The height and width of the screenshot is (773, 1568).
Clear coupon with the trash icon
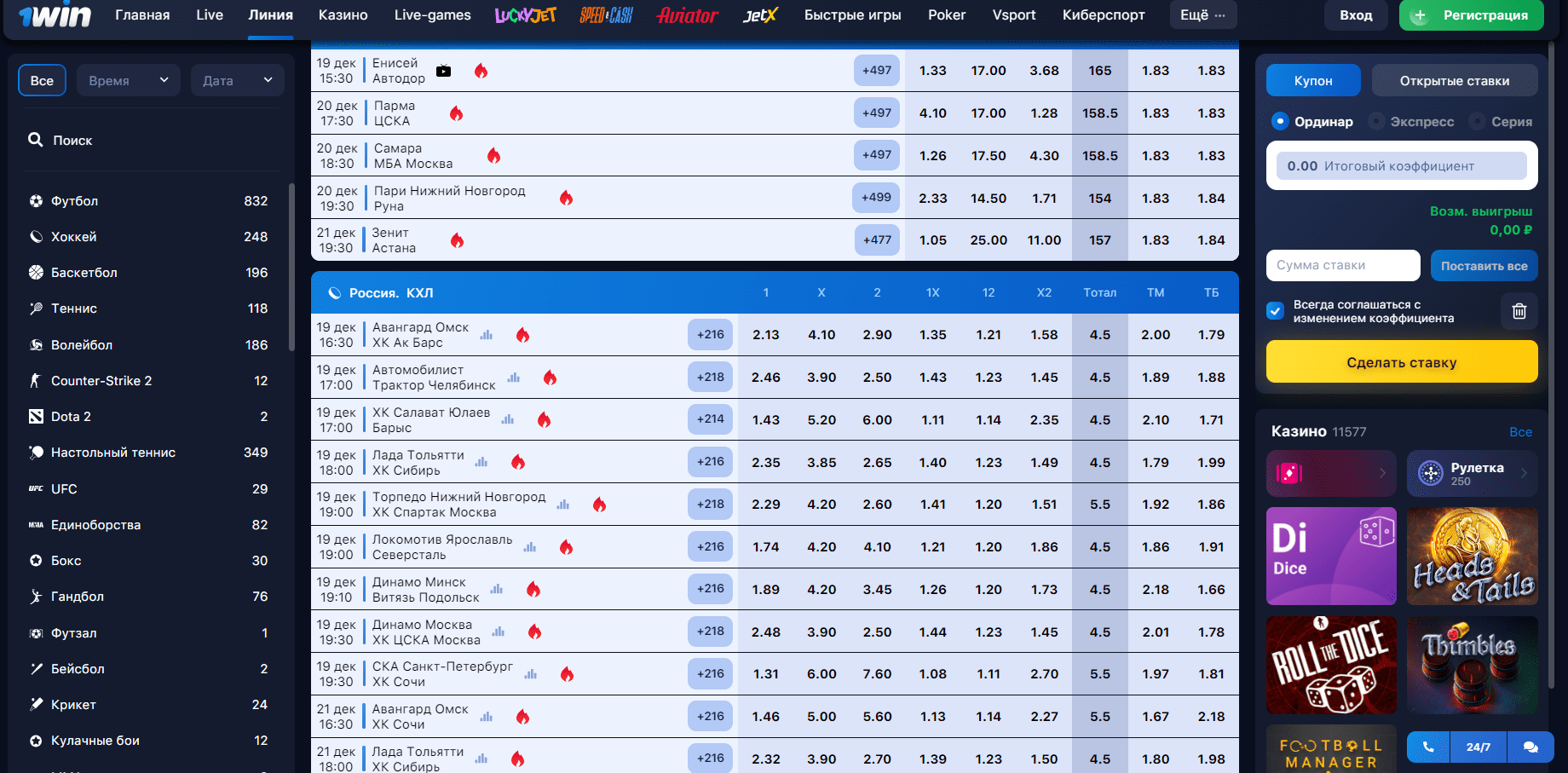(x=1519, y=311)
